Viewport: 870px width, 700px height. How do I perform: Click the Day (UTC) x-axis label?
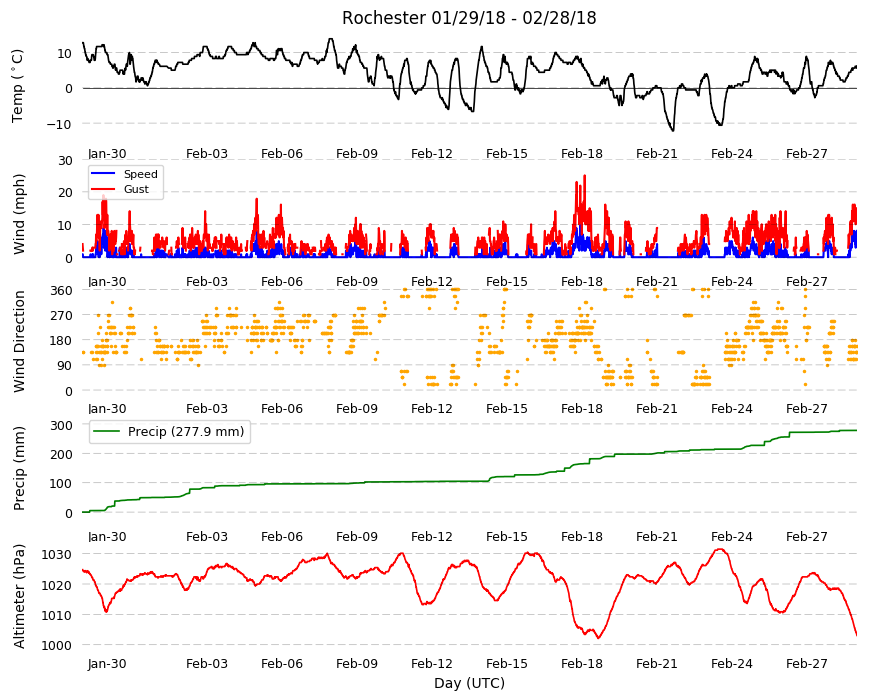pyautogui.click(x=469, y=683)
